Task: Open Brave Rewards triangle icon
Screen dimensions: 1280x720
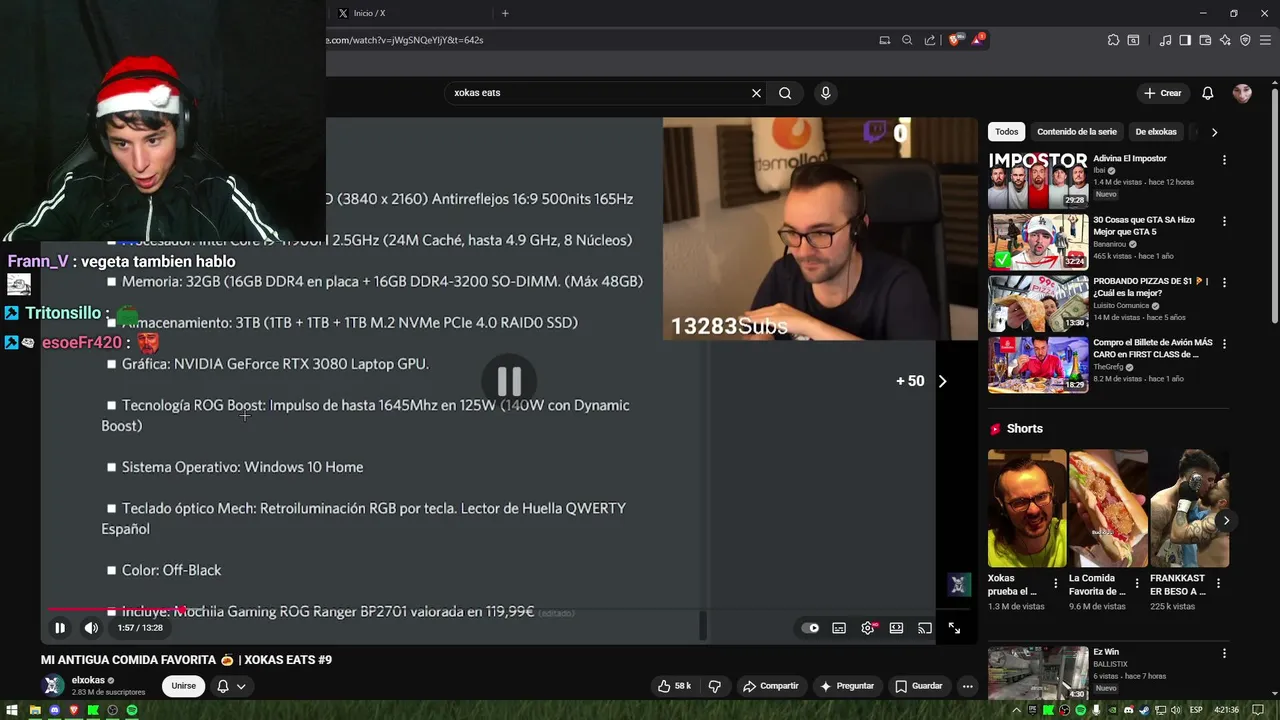Action: [978, 40]
